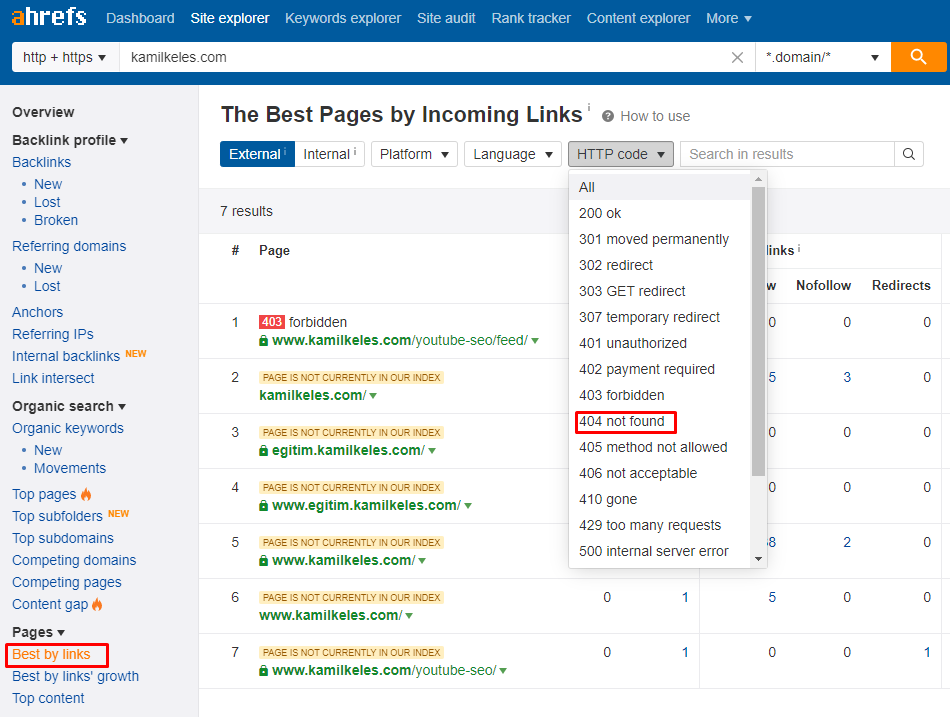
Task: Toggle the Internal links filter
Action: 329,154
